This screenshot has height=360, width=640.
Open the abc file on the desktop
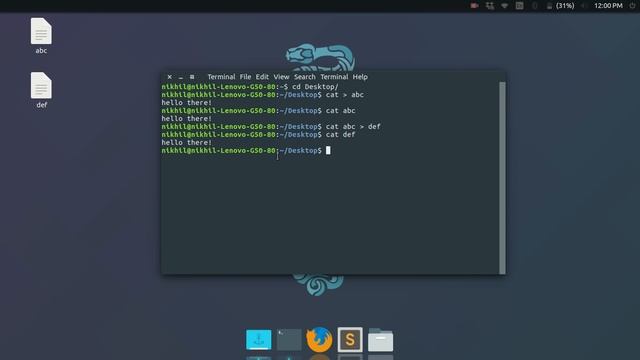41,36
